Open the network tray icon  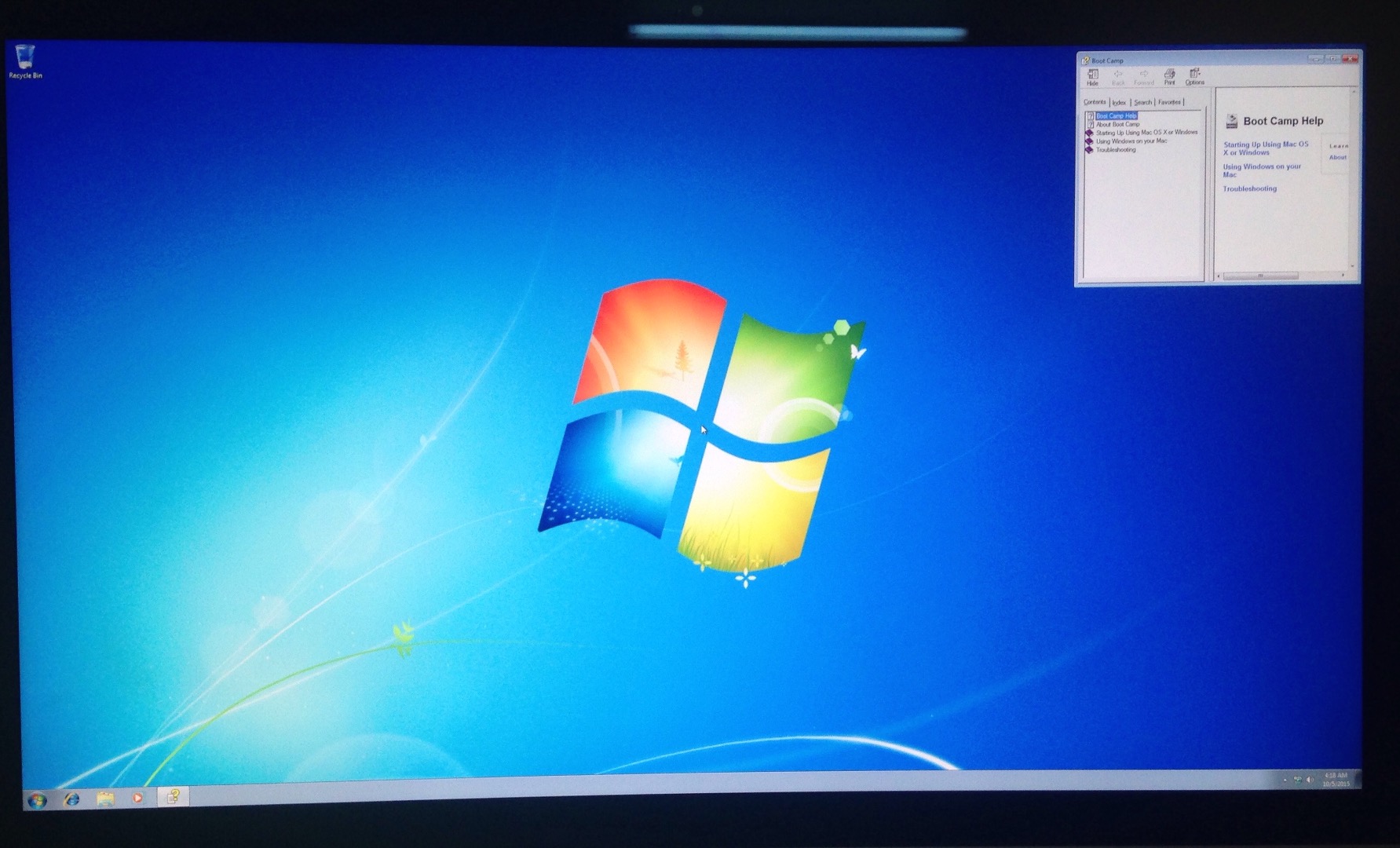click(1297, 780)
